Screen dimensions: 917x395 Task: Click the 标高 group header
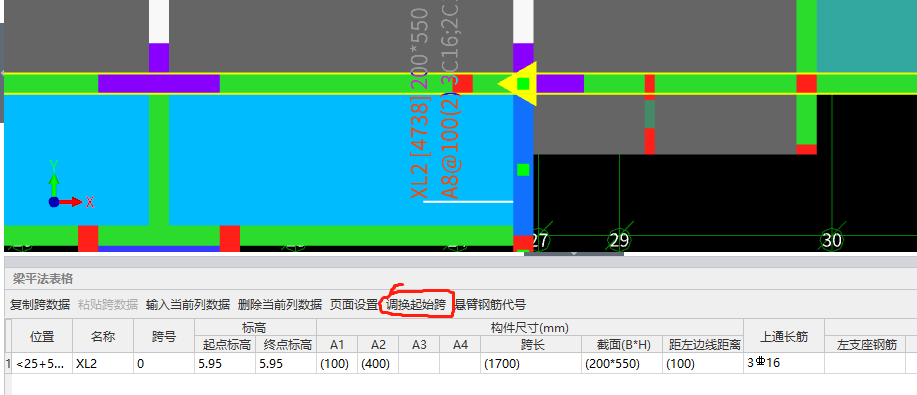pyautogui.click(x=256, y=328)
